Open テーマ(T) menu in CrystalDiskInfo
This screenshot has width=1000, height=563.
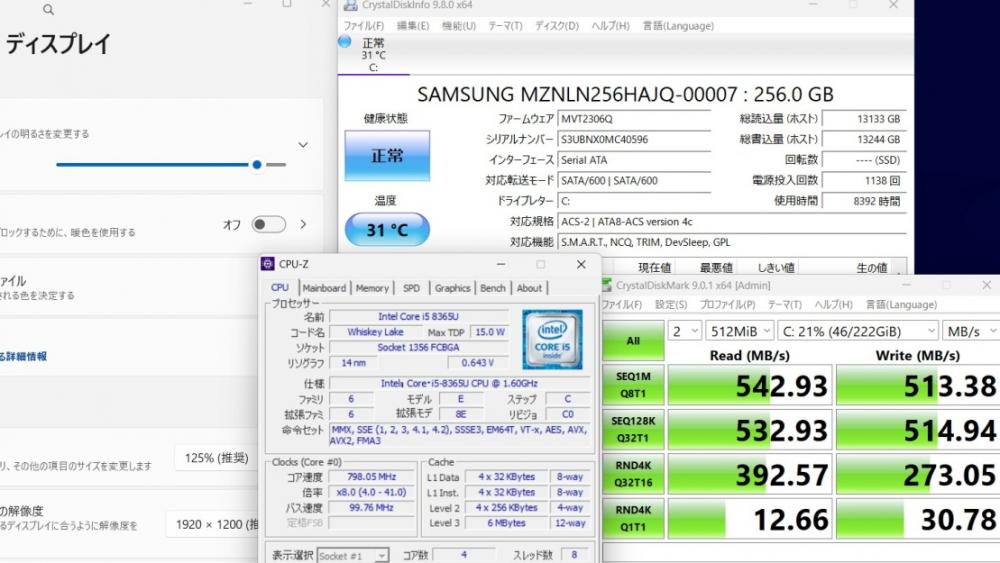[505, 26]
